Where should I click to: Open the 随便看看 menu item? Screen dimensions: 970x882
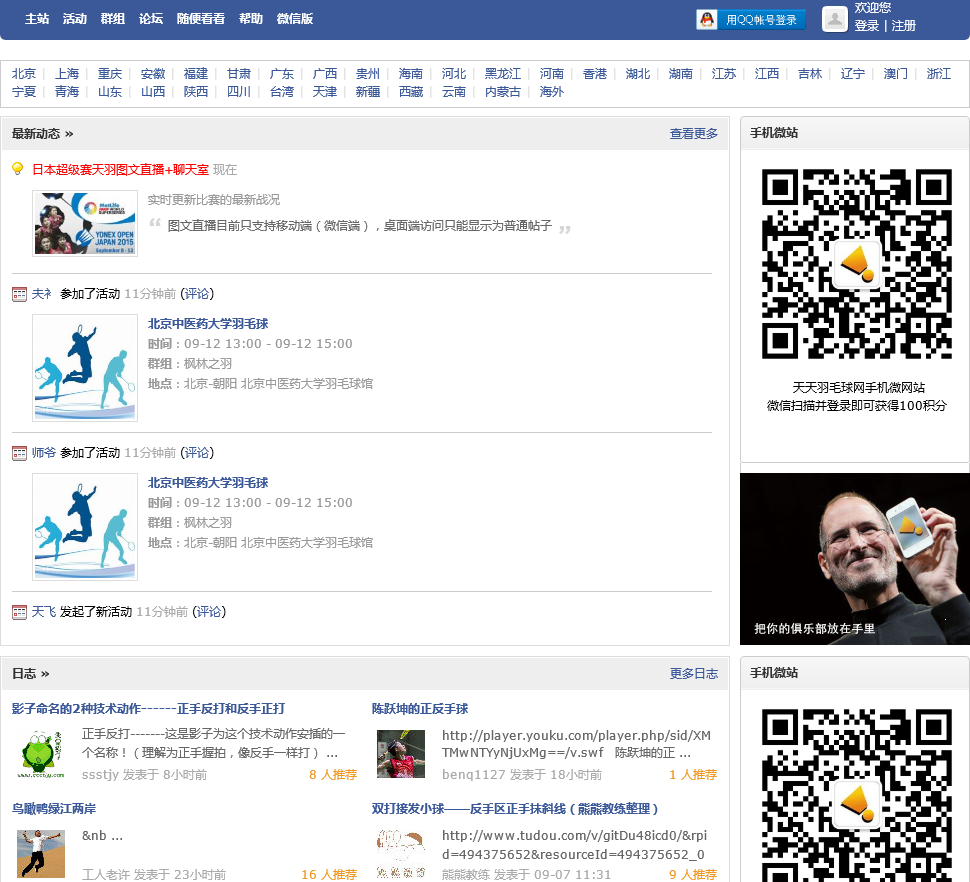pos(200,19)
